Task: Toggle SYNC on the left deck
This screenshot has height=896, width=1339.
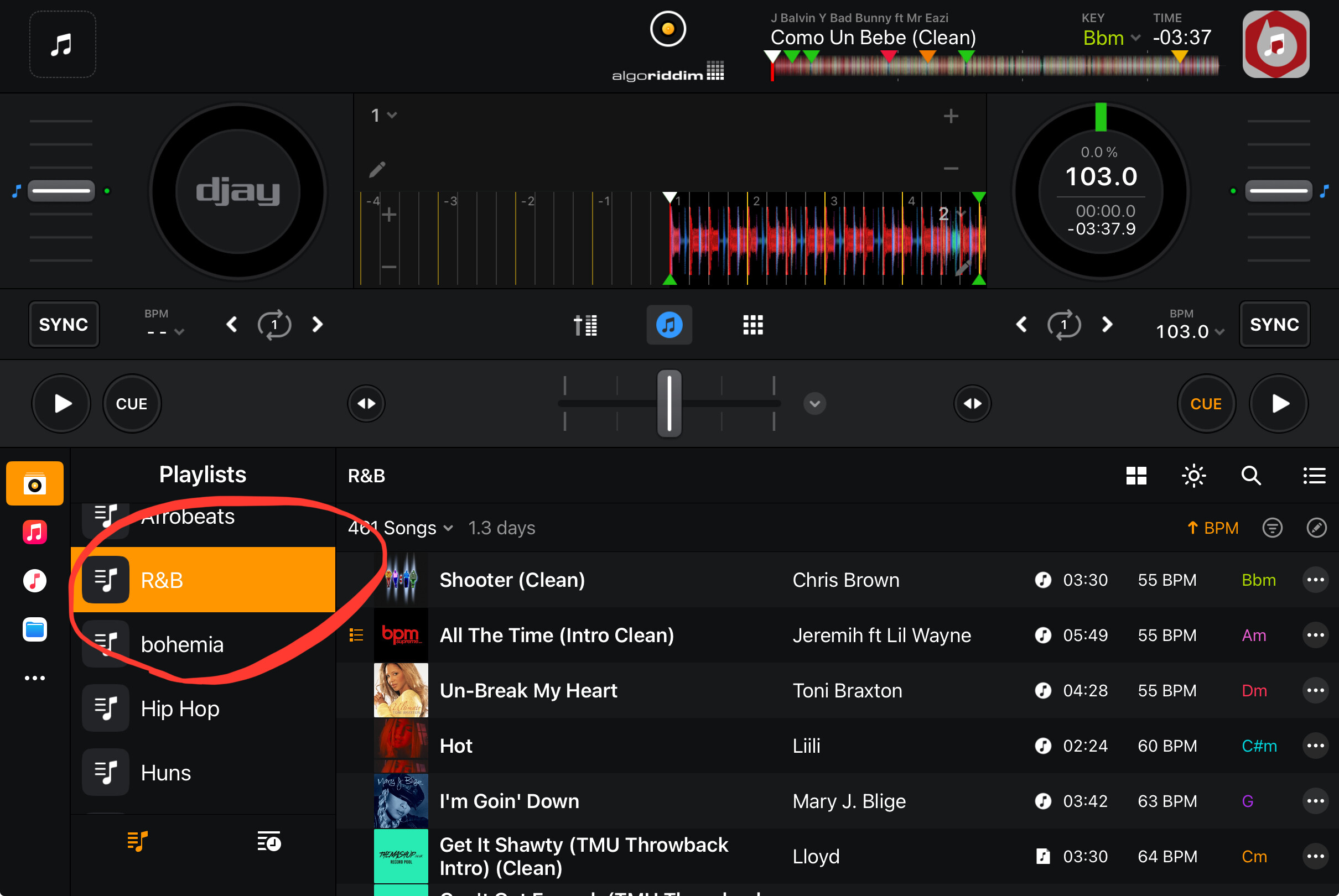Action: (64, 325)
